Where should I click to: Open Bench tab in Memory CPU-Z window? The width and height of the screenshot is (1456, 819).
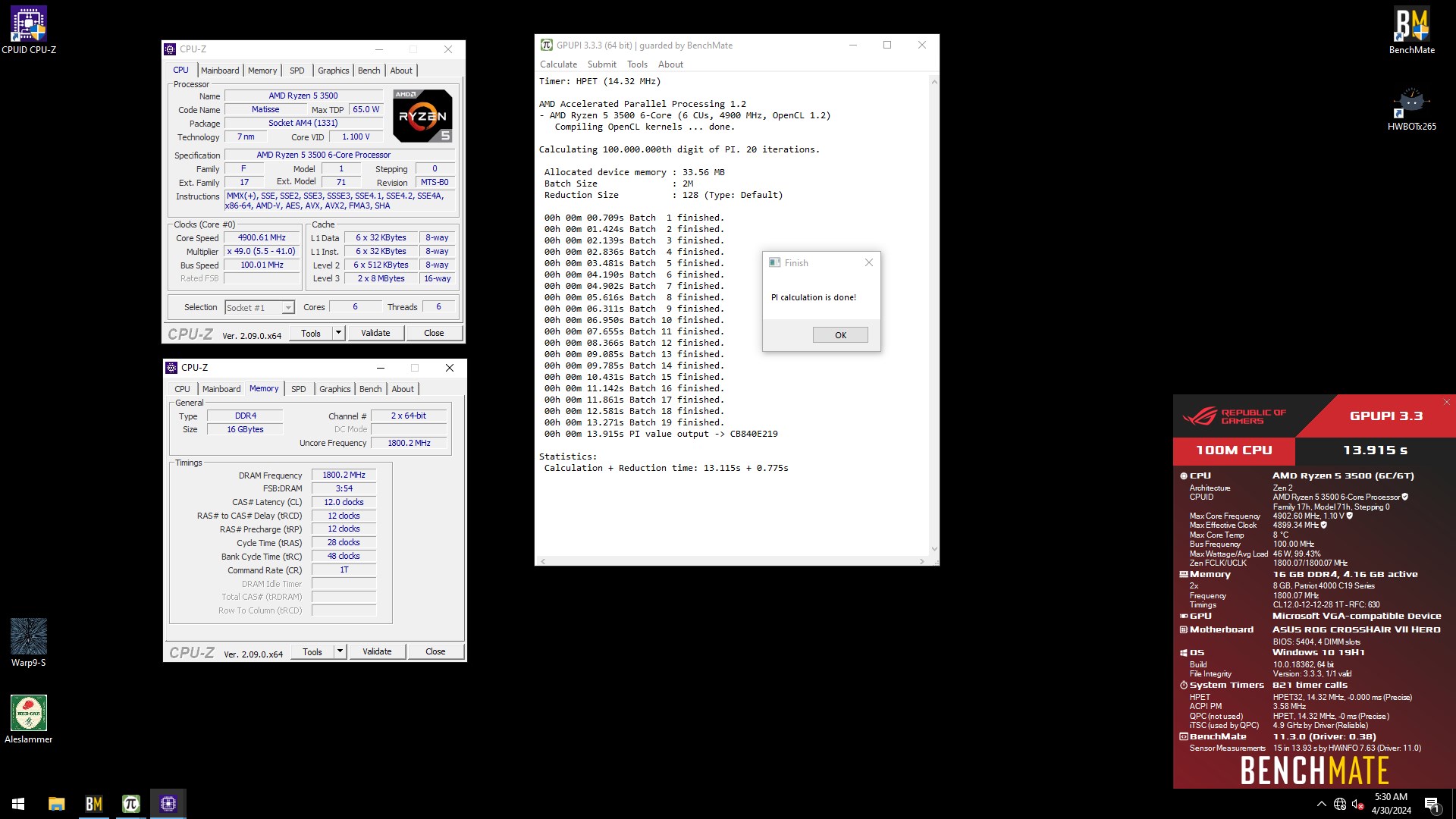click(371, 389)
